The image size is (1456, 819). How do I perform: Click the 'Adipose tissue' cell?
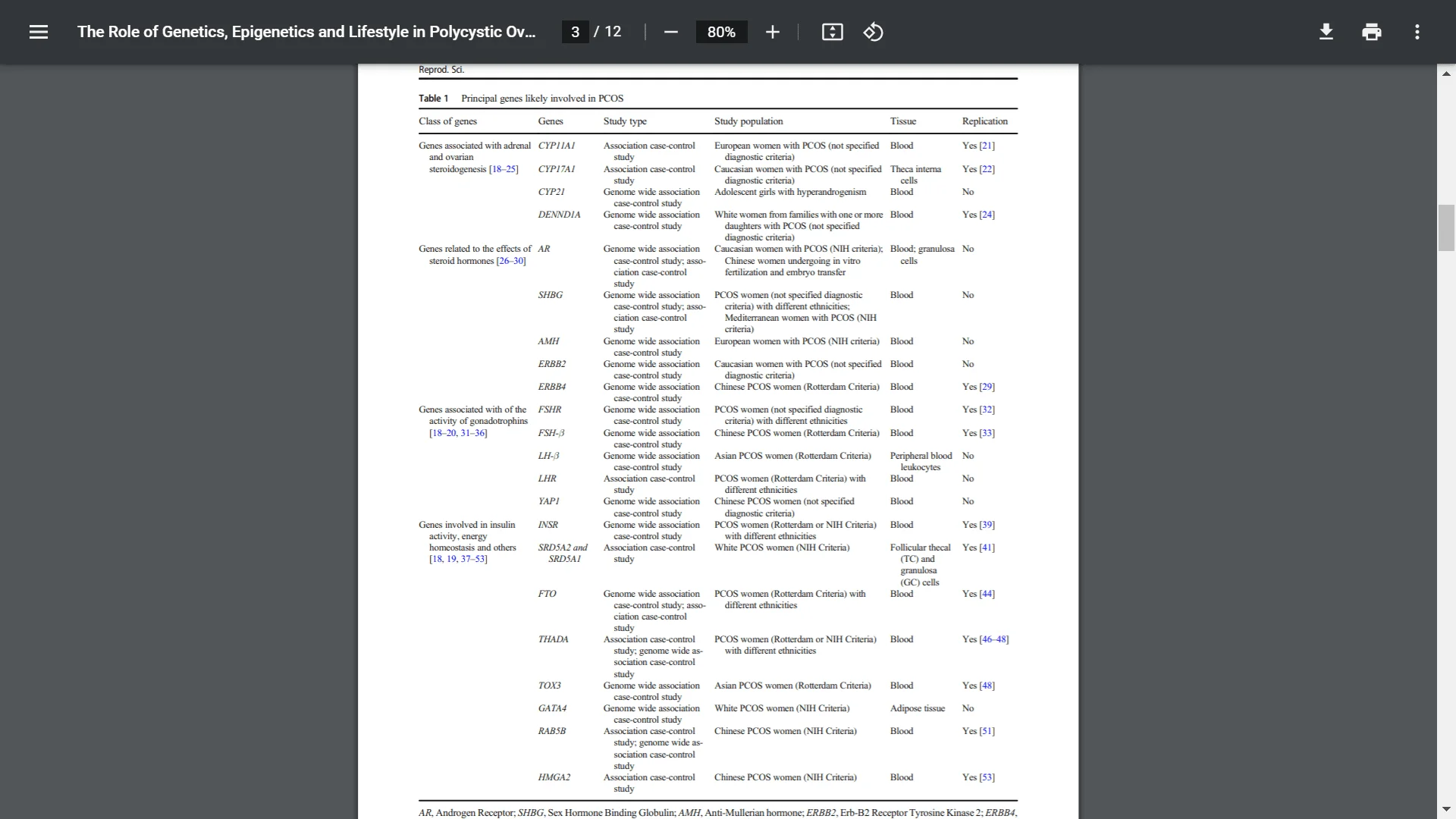pos(918,708)
